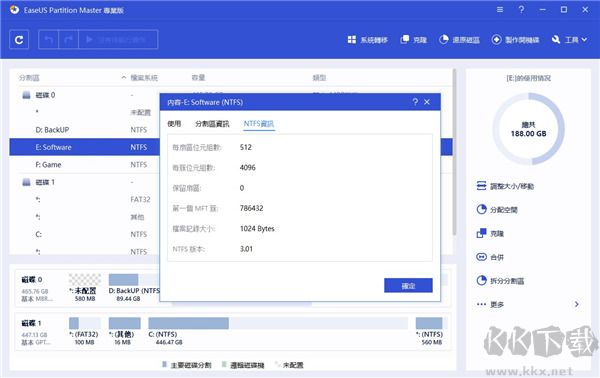Screen dimensions: 600x378
Task: Click the EaseUS Partition Master logo icon
Action: pyautogui.click(x=15, y=10)
